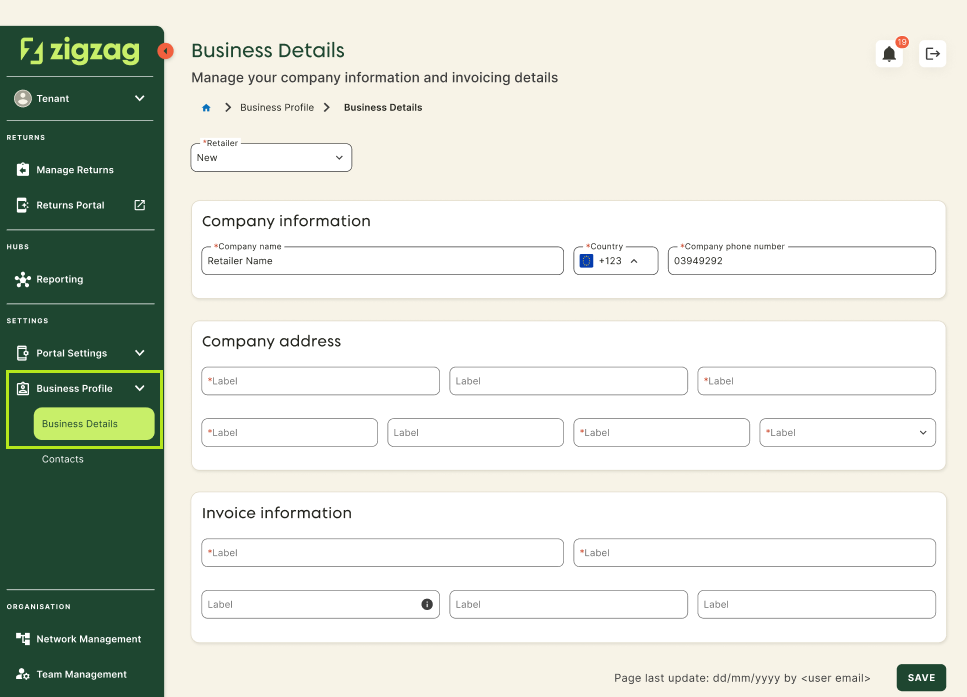Click the Team Management people icon

(25, 673)
